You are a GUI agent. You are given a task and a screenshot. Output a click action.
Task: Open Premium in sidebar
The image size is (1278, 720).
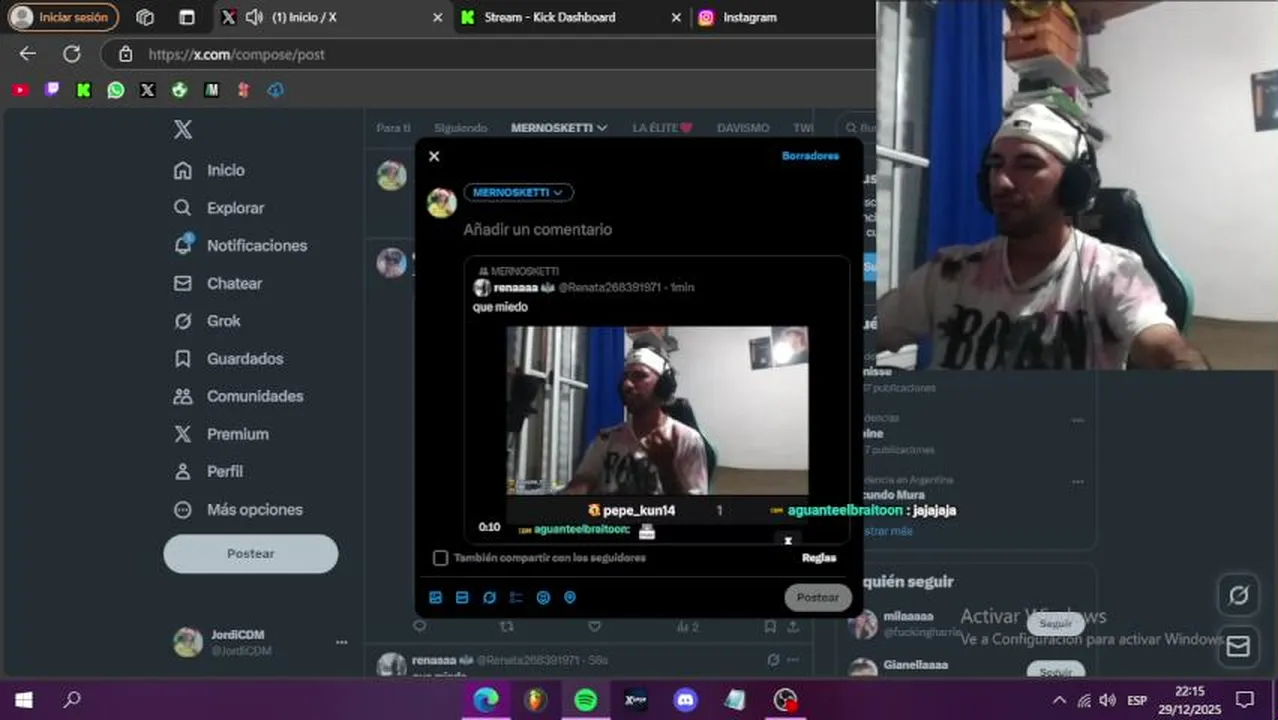pos(221,434)
